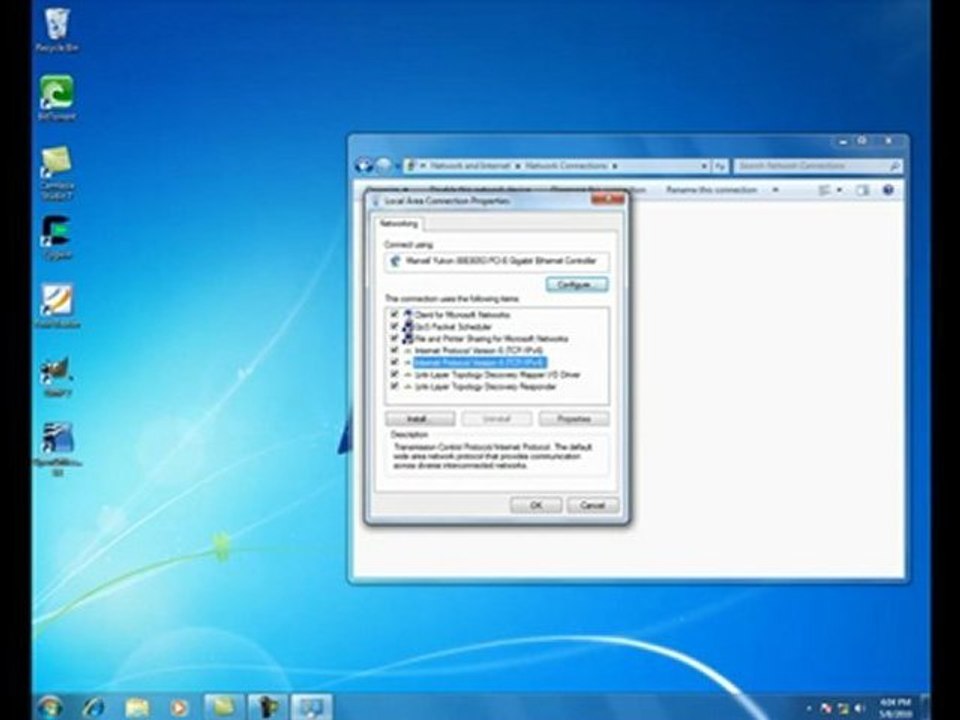This screenshot has height=720, width=960.
Task: Toggle the preview pane icon
Action: (x=862, y=190)
